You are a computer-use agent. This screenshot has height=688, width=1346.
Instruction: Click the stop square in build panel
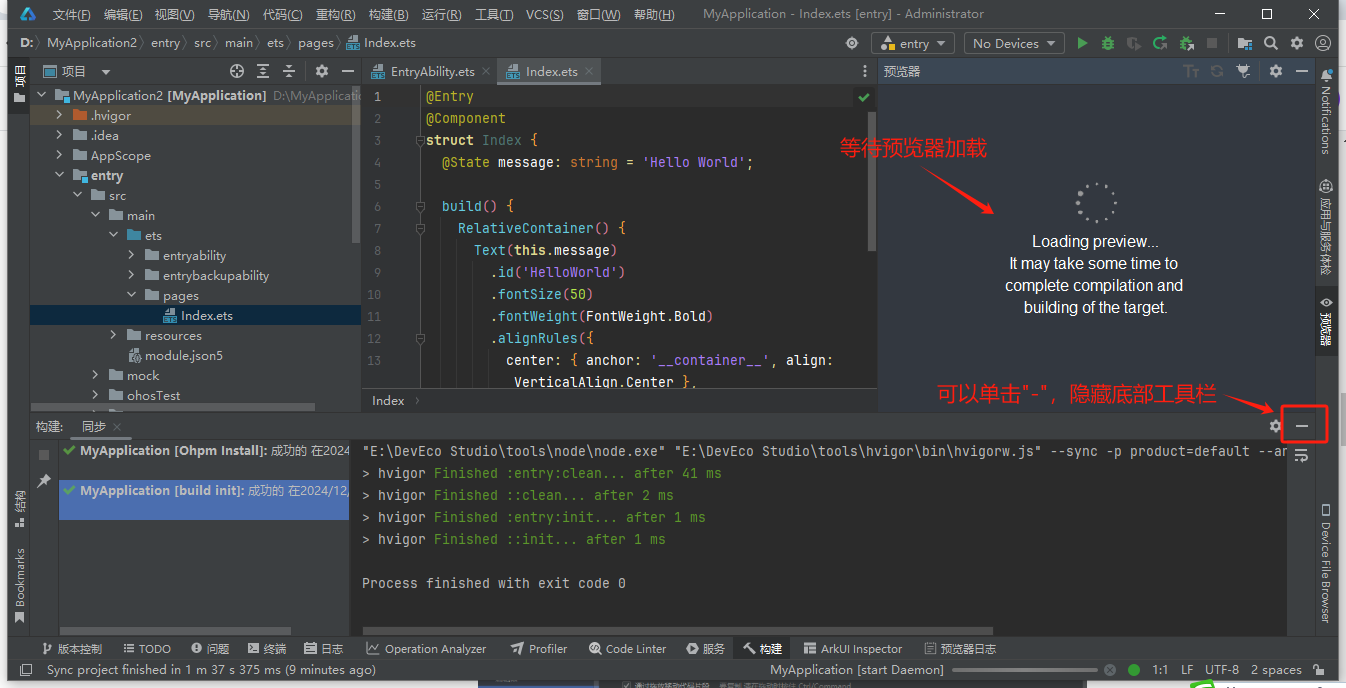click(x=44, y=455)
